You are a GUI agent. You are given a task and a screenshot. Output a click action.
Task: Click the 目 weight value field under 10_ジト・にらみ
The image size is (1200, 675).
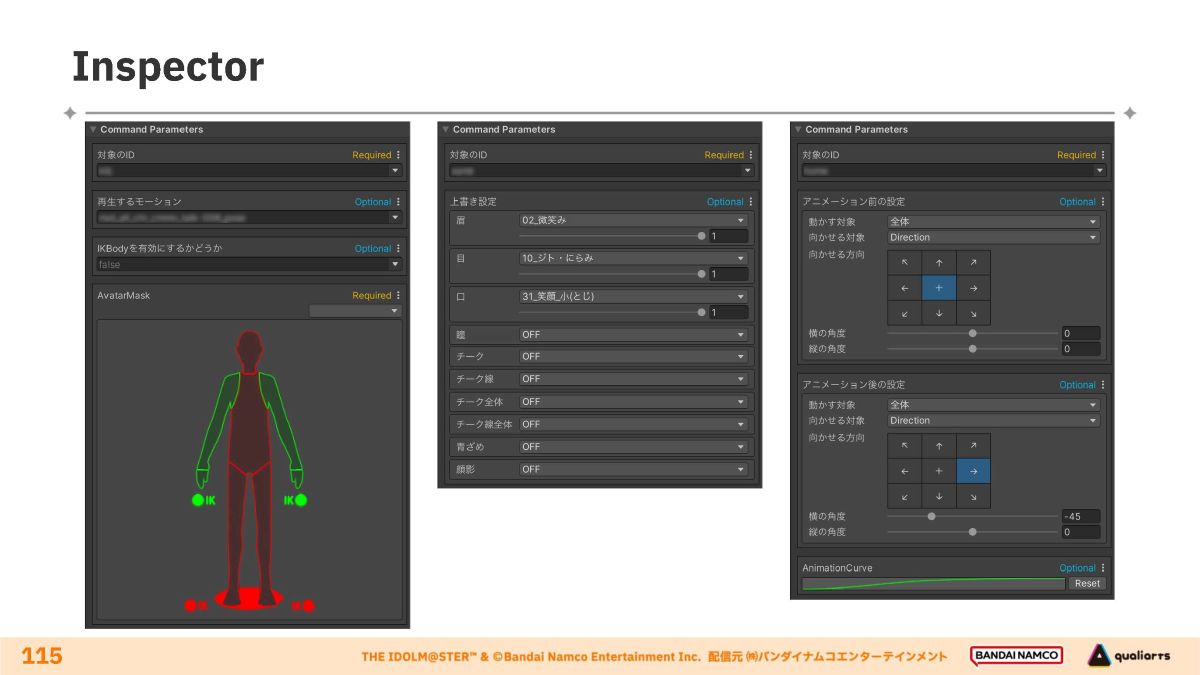728,274
